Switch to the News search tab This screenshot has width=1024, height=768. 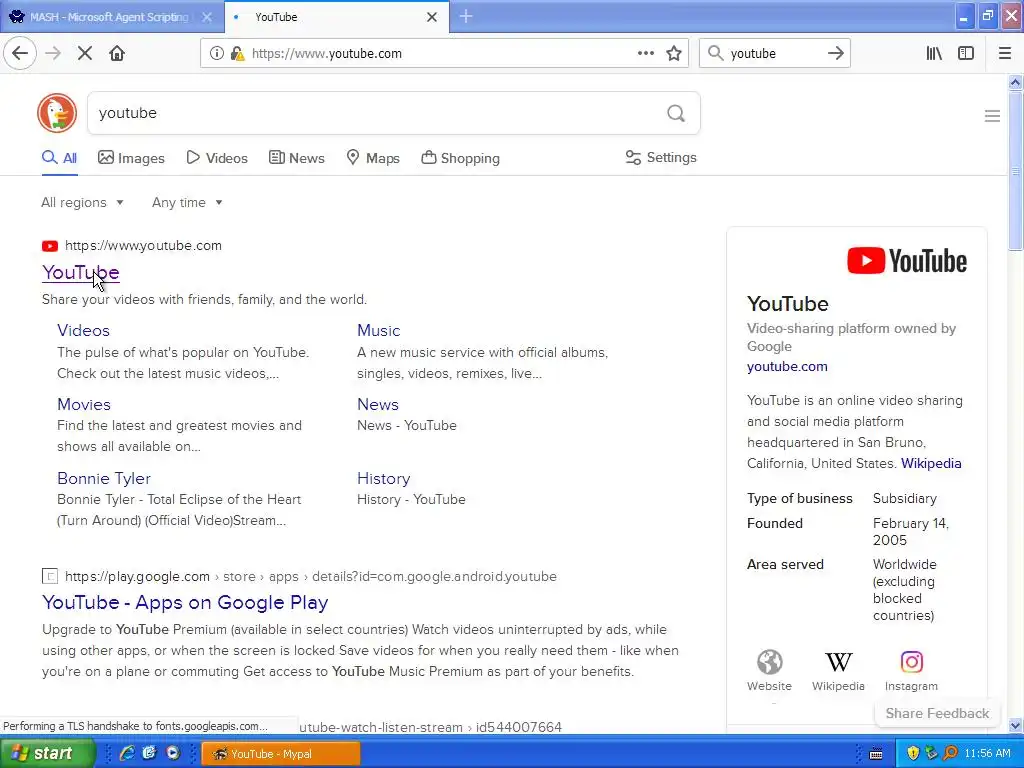pos(297,158)
